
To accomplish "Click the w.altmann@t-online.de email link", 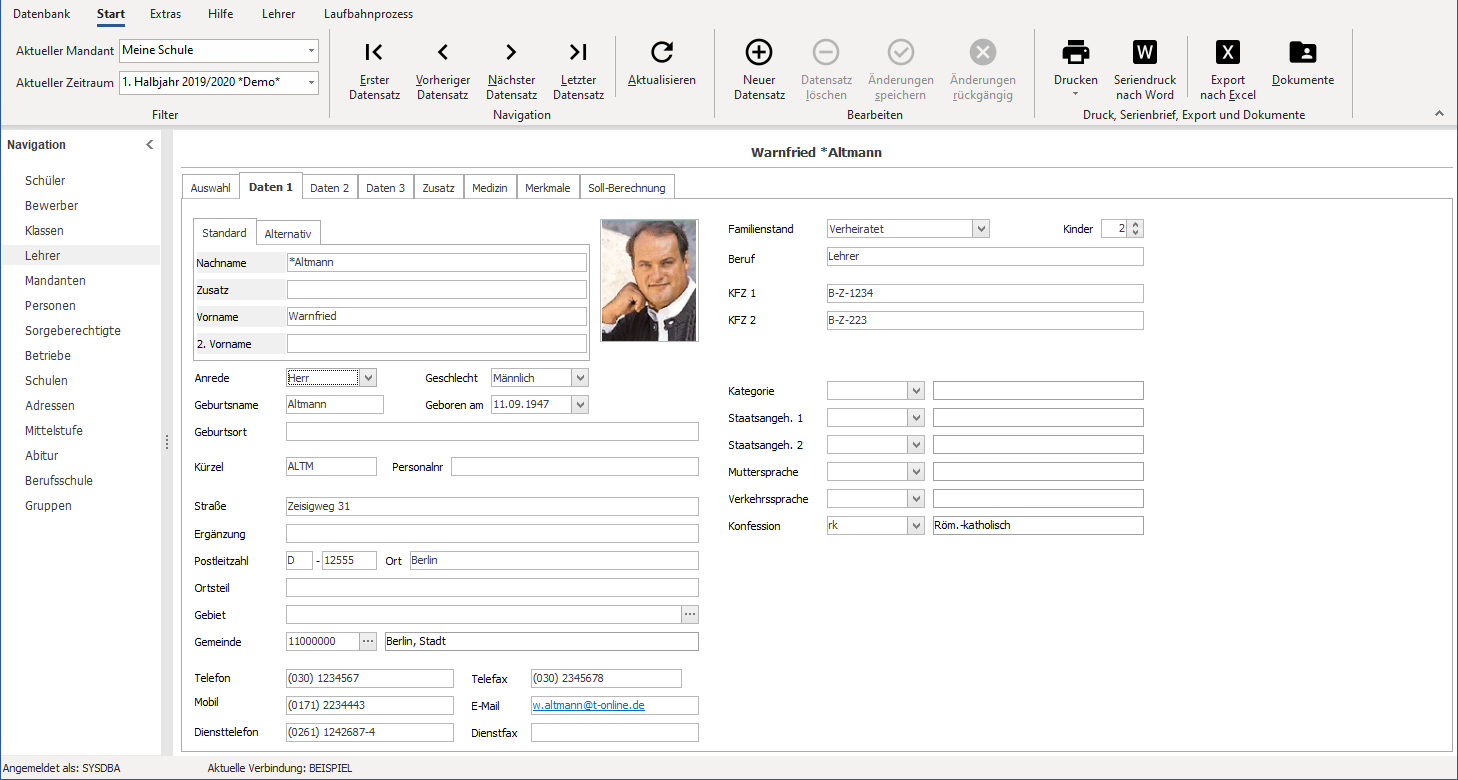I will click(588, 705).
